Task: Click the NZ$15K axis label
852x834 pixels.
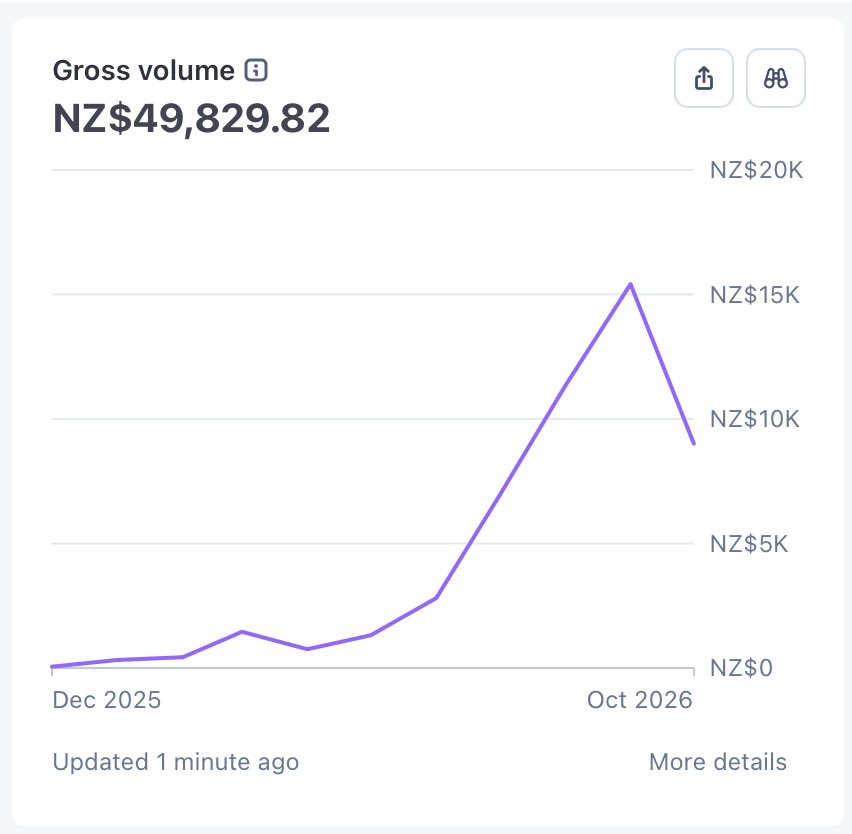Action: pyautogui.click(x=755, y=295)
